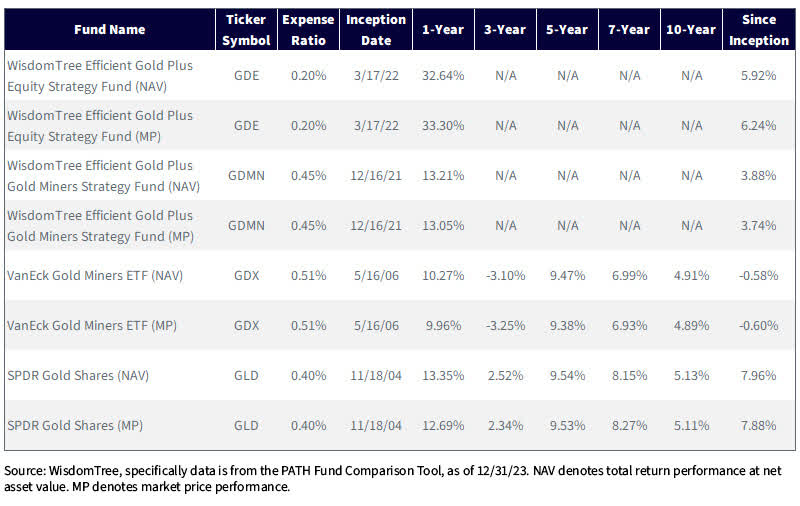Select the Ticker Symbol column header
Image resolution: width=800 pixels, height=506 pixels.
(x=245, y=30)
